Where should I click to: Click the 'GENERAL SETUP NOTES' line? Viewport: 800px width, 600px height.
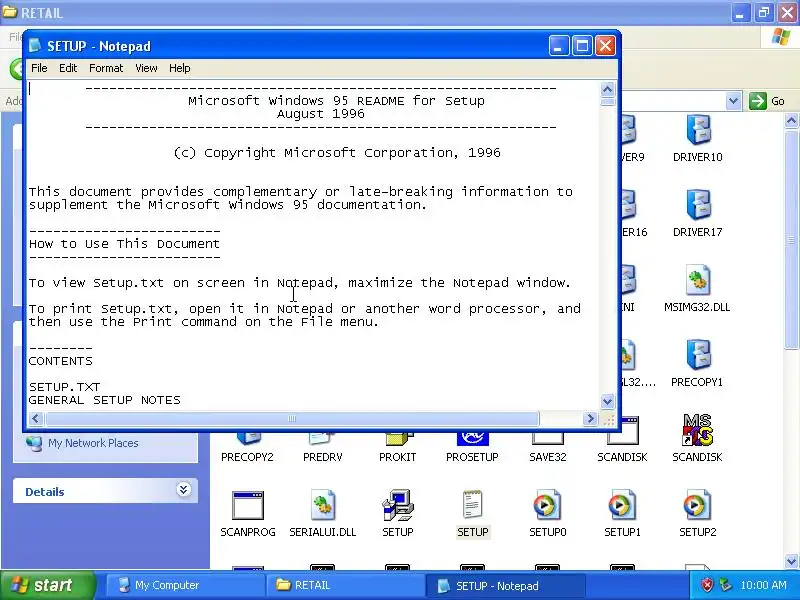[x=105, y=400]
